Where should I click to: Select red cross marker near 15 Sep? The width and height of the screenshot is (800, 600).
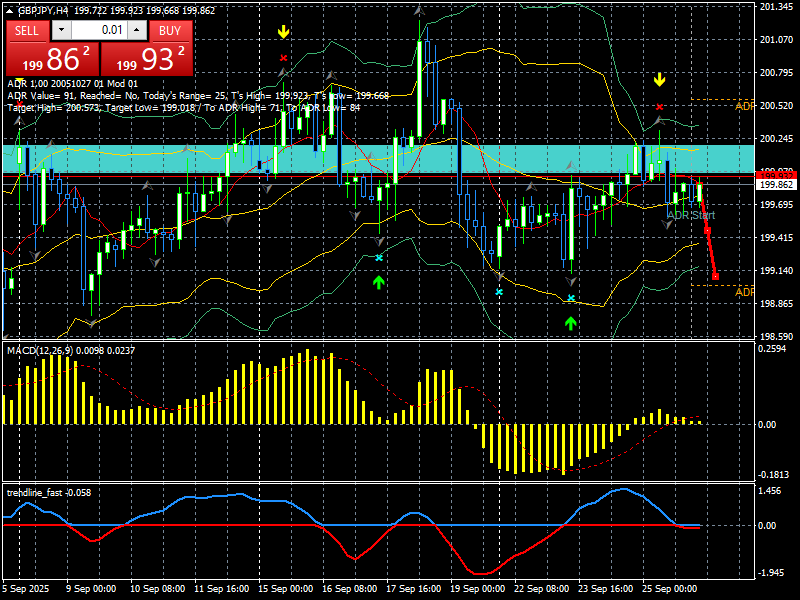pos(283,58)
